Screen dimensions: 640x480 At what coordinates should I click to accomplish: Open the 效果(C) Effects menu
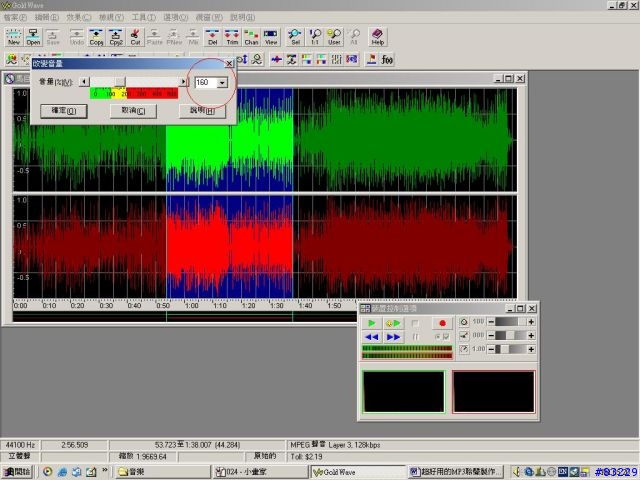(79, 17)
